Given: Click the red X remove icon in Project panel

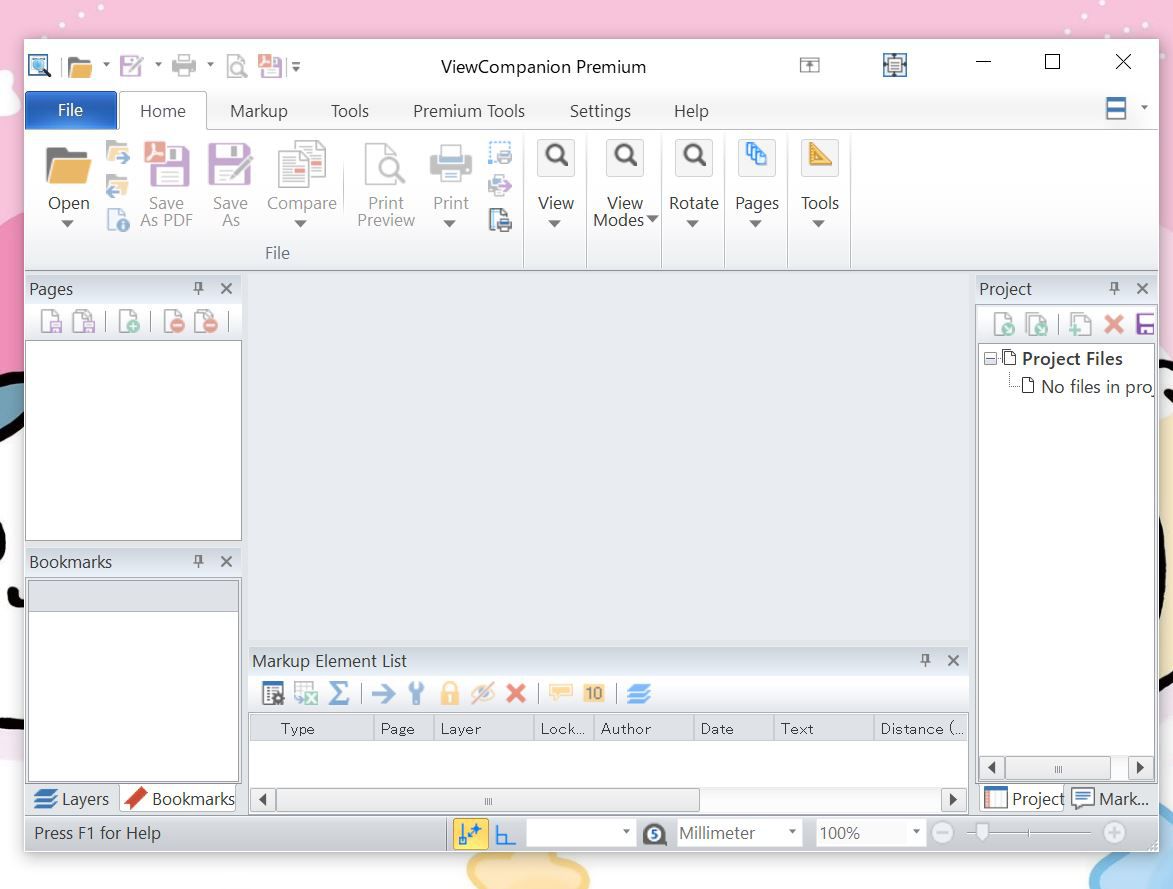Looking at the screenshot, I should point(1114,324).
